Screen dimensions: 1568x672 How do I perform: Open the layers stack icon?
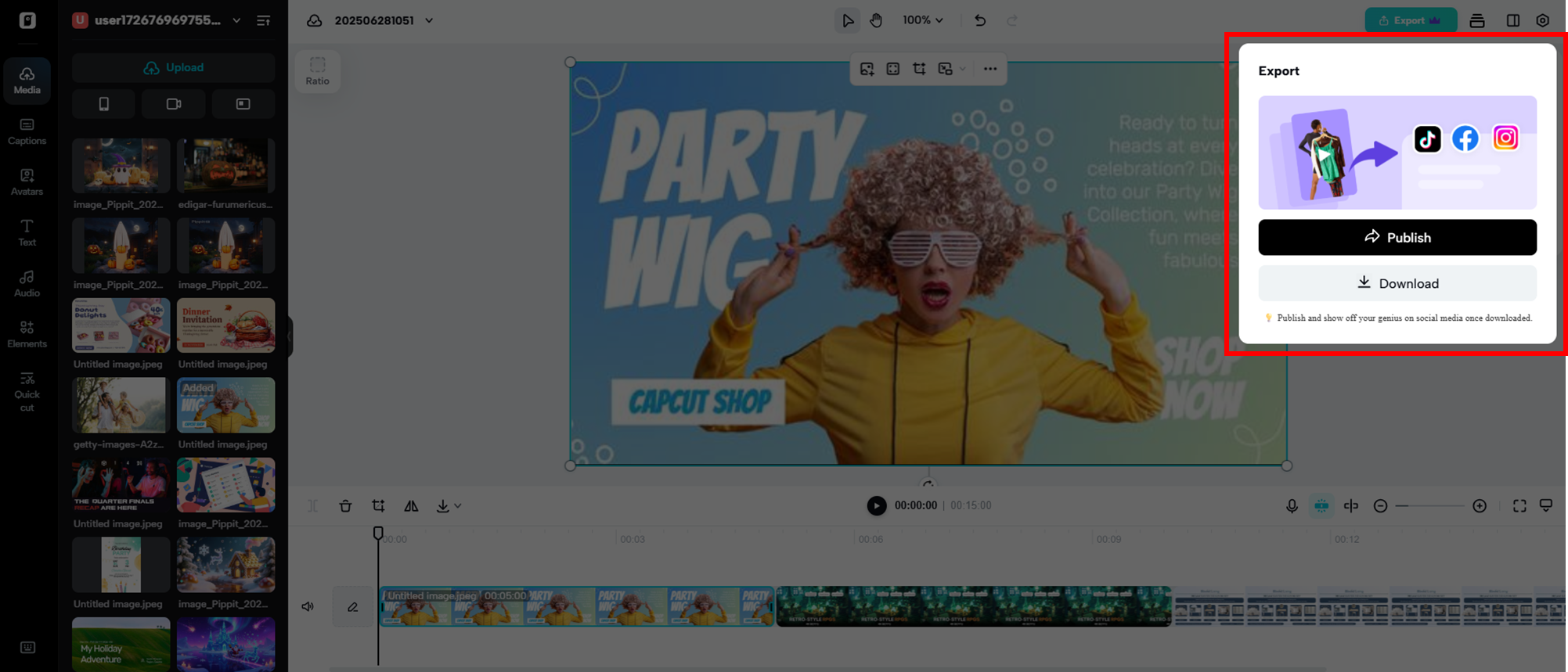pos(1477,21)
